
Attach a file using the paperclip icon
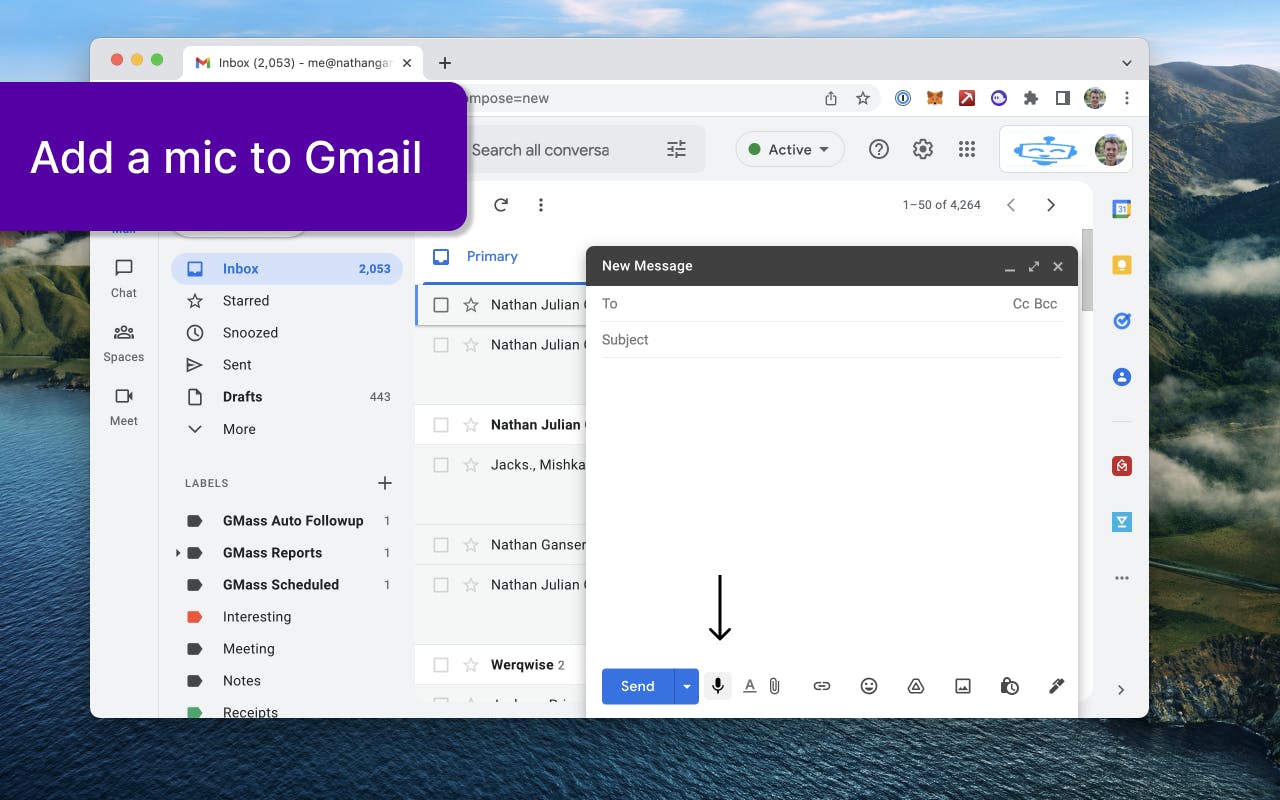(774, 686)
